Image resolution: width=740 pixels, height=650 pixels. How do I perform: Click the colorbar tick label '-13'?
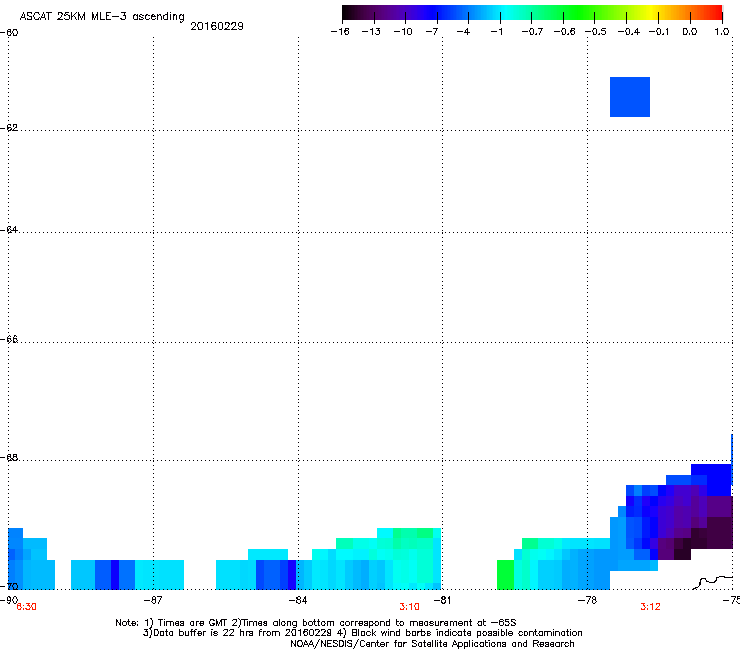371,32
